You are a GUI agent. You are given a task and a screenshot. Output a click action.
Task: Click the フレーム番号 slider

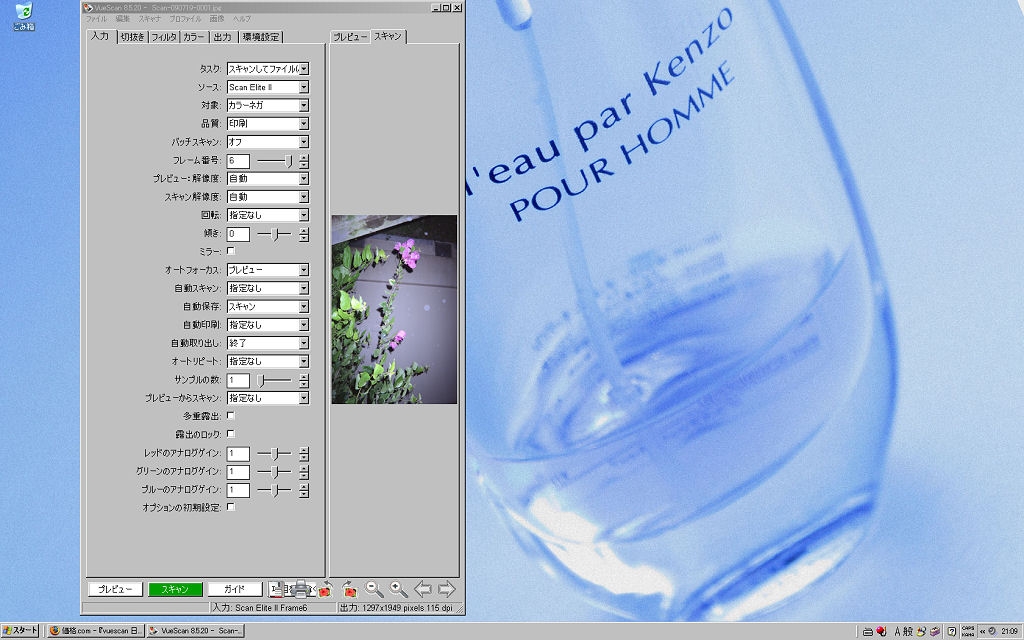pos(274,161)
